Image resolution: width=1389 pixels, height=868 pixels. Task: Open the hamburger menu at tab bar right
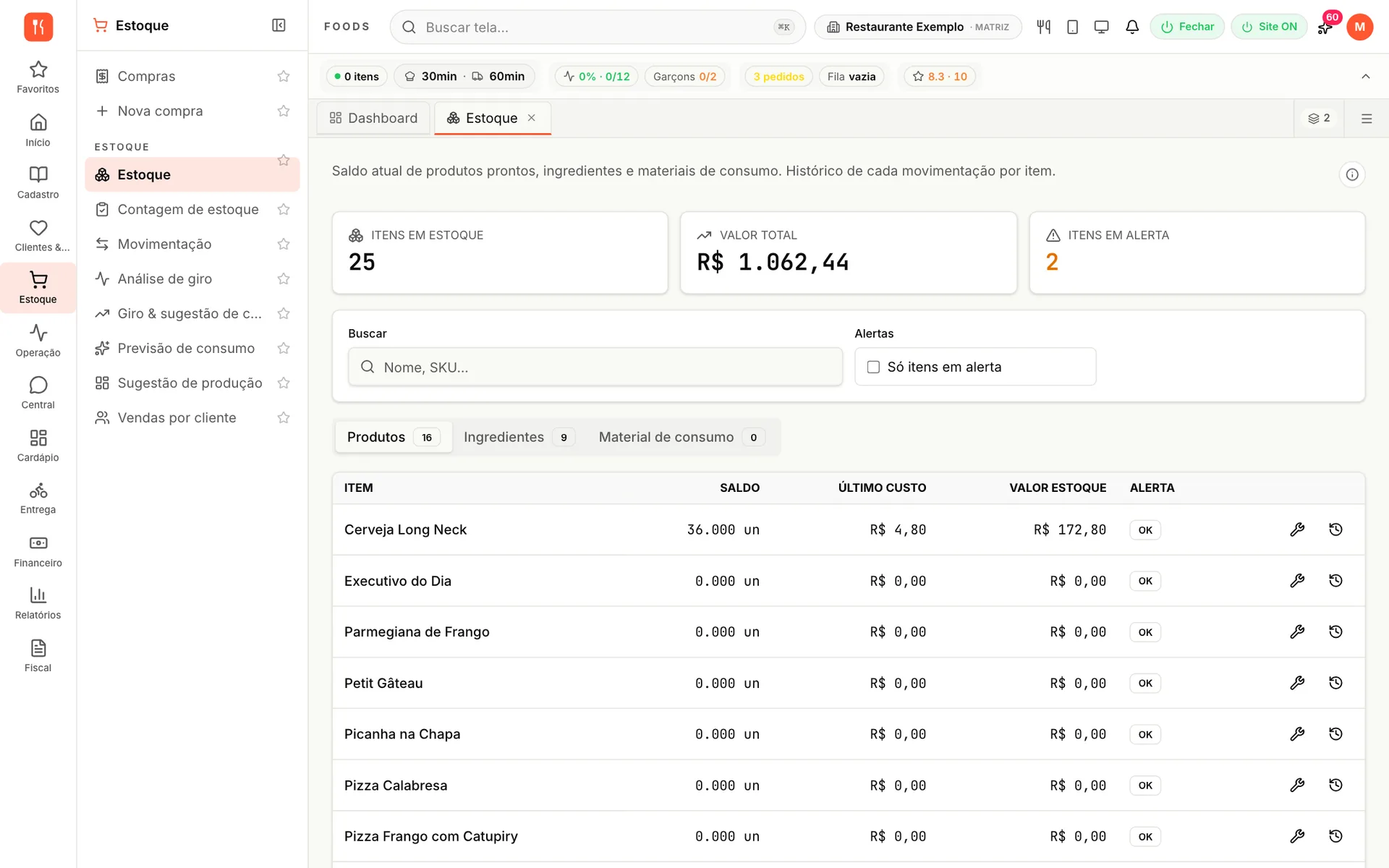pyautogui.click(x=1367, y=119)
